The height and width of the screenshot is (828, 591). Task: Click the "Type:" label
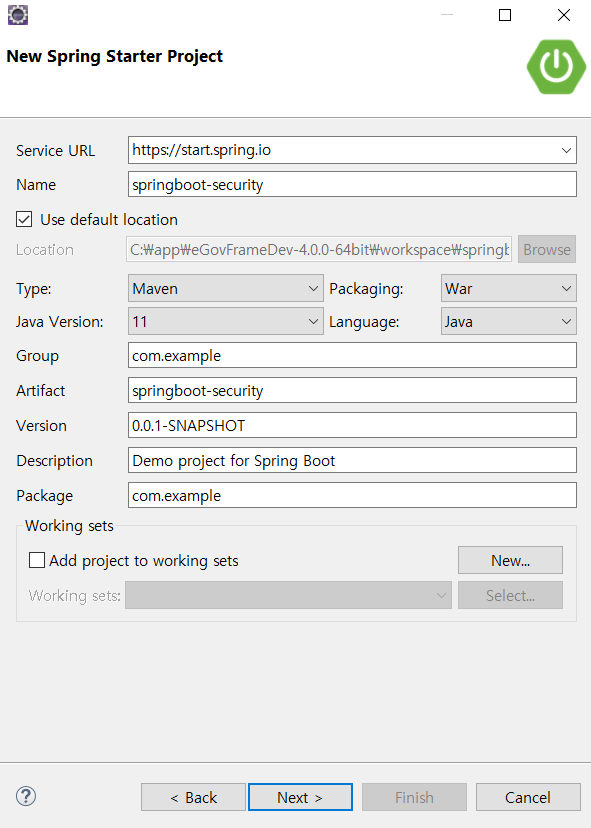coord(34,289)
